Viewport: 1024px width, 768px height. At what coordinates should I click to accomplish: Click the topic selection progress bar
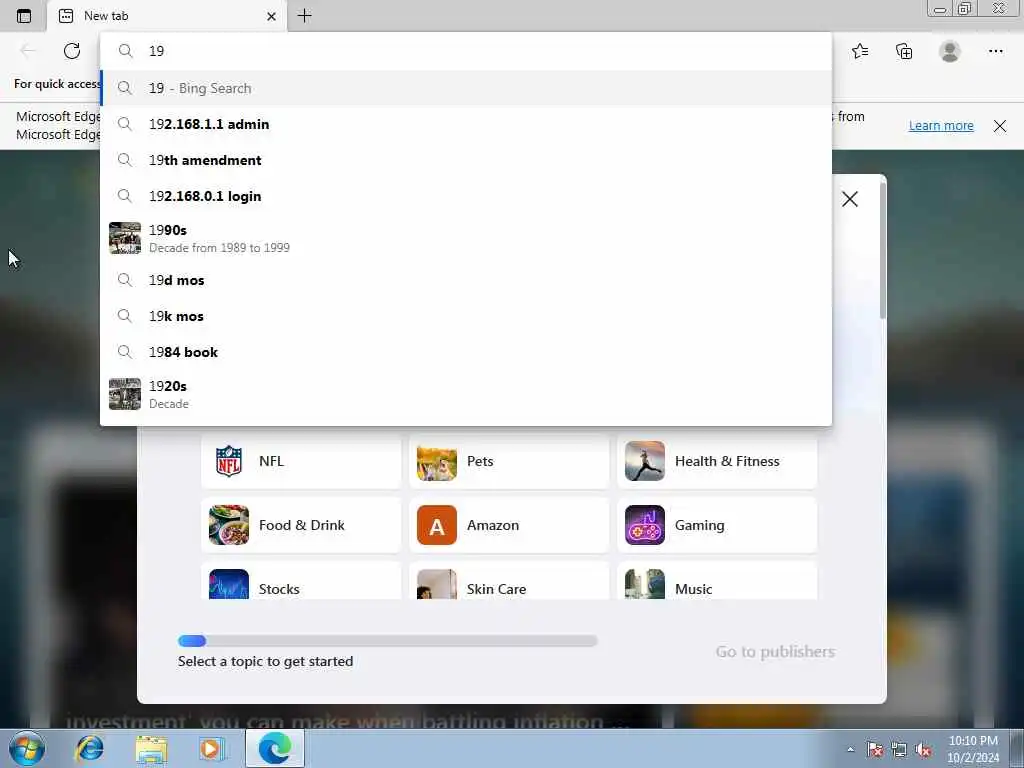coord(387,641)
